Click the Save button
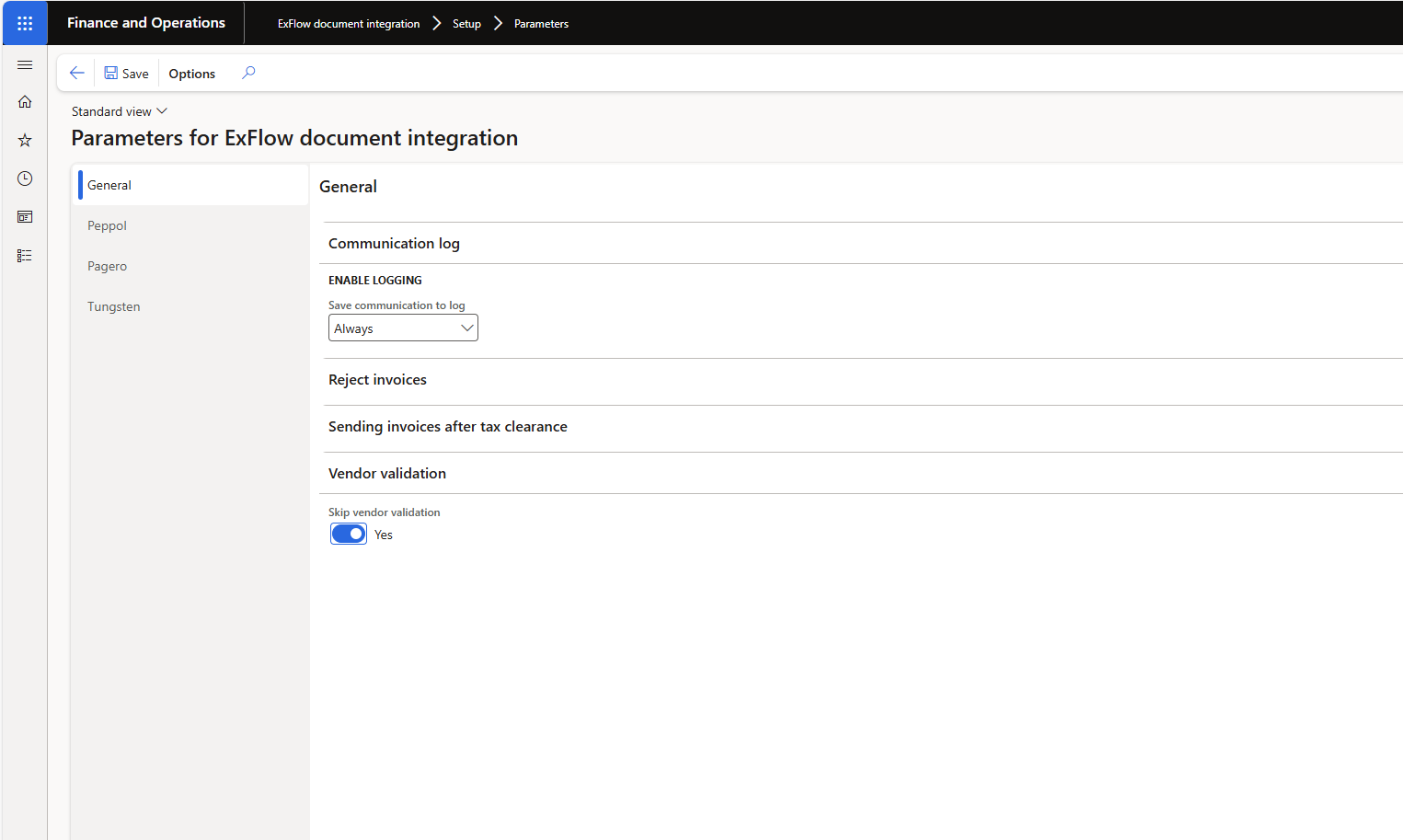Viewport: 1403px width, 840px height. point(126,74)
